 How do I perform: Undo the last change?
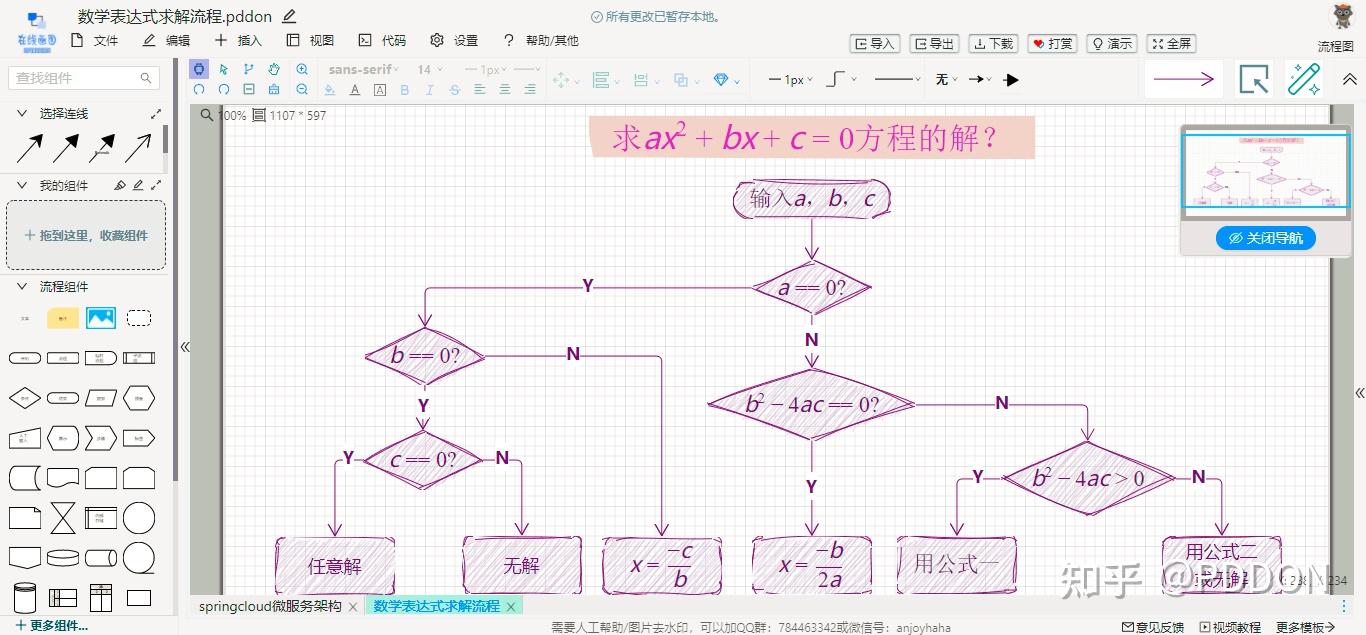[x=198, y=89]
